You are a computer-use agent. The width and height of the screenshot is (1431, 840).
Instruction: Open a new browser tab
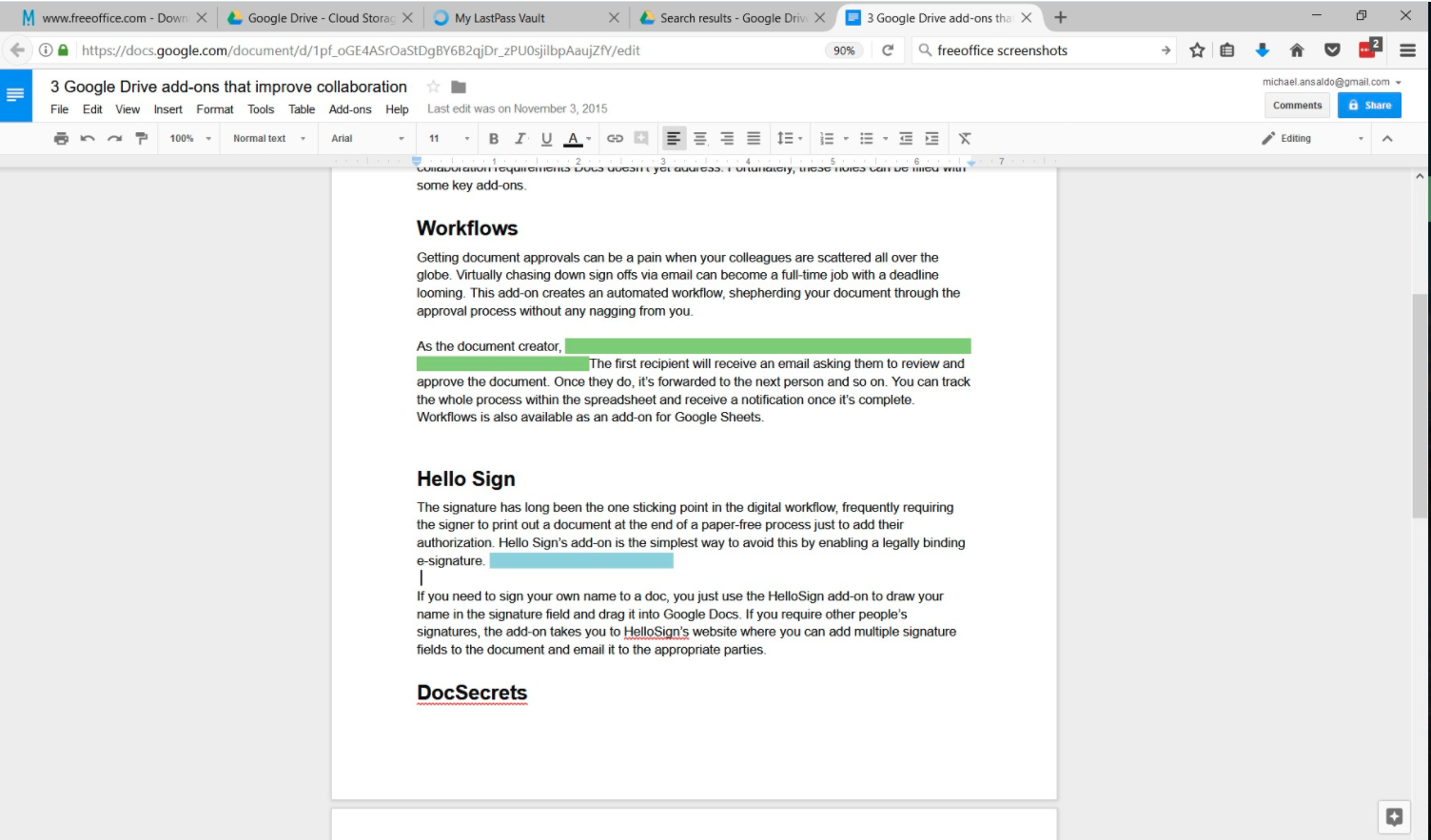tap(1060, 17)
